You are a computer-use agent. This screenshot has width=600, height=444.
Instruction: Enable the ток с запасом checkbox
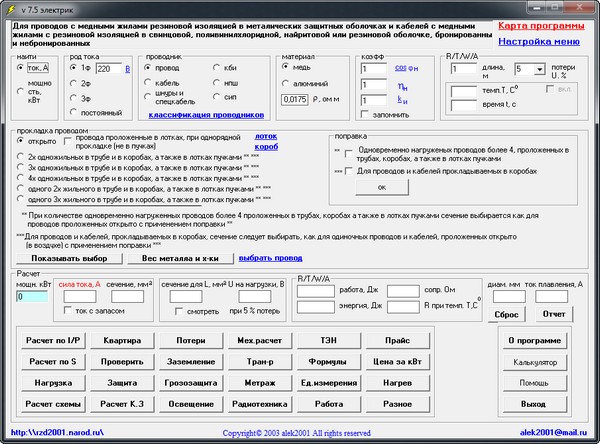click(x=69, y=311)
